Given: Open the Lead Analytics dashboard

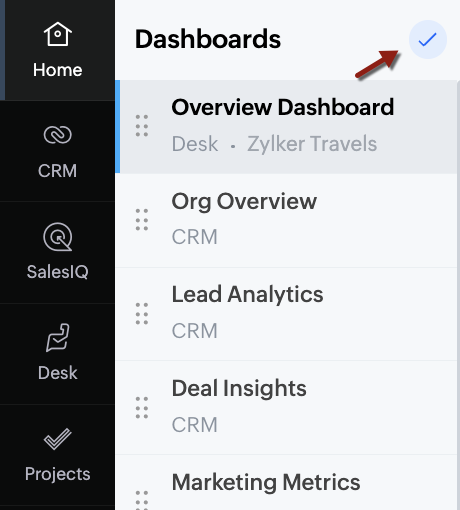Looking at the screenshot, I should tap(286, 314).
